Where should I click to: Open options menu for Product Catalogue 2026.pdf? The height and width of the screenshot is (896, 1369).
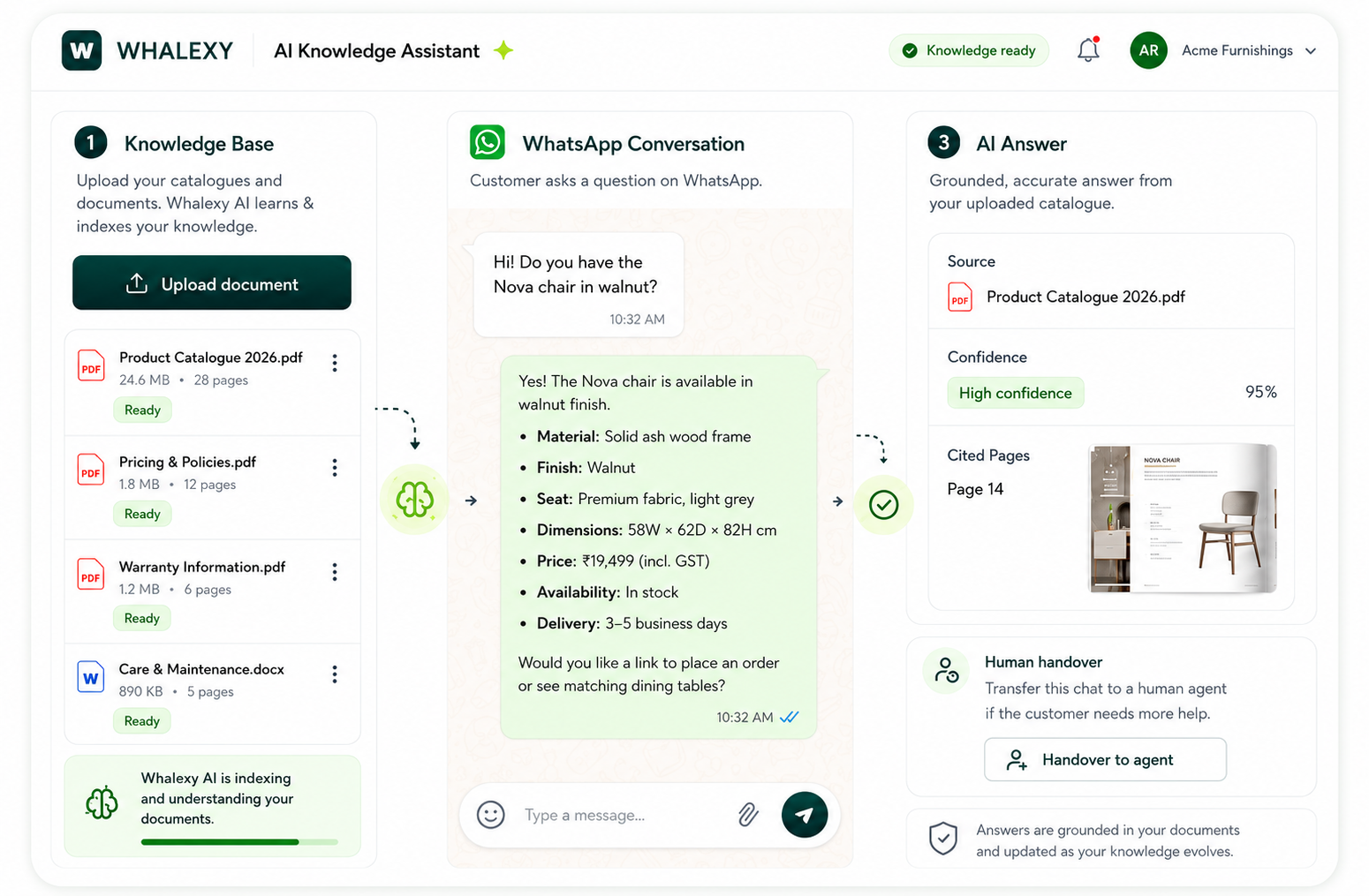click(x=335, y=363)
